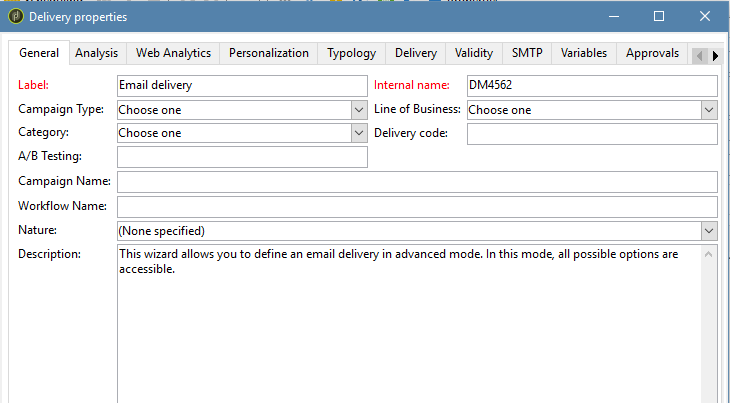Open the Campaign Type dropdown

point(359,110)
